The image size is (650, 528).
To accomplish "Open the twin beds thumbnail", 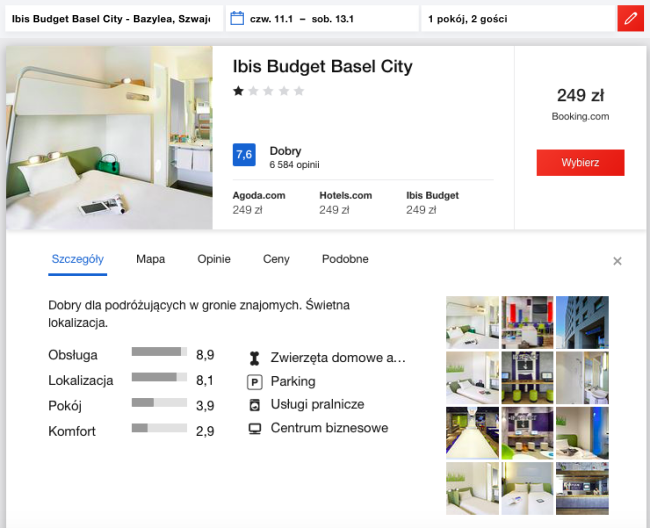I will [x=527, y=488].
